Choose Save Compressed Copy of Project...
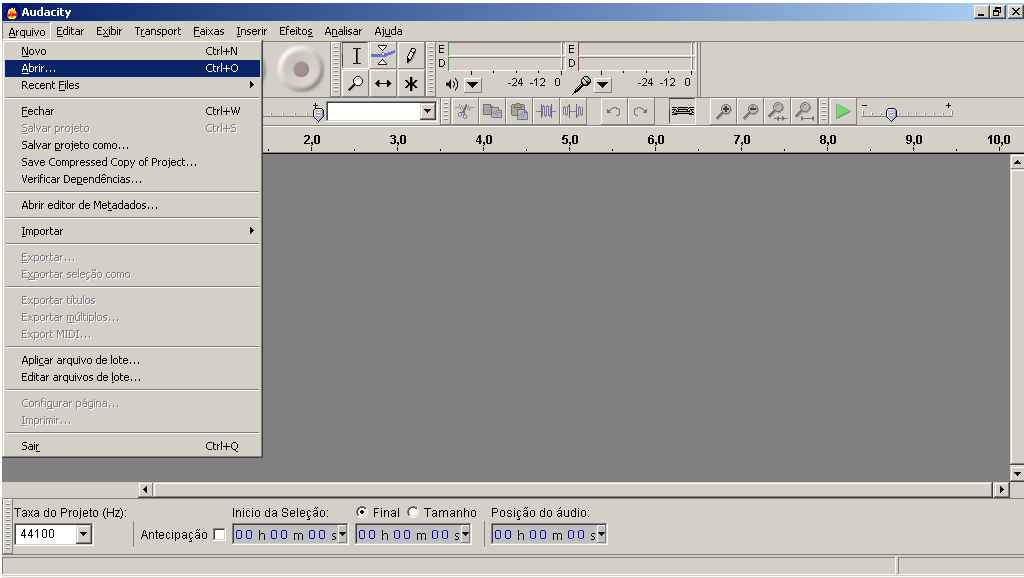 tap(133, 162)
